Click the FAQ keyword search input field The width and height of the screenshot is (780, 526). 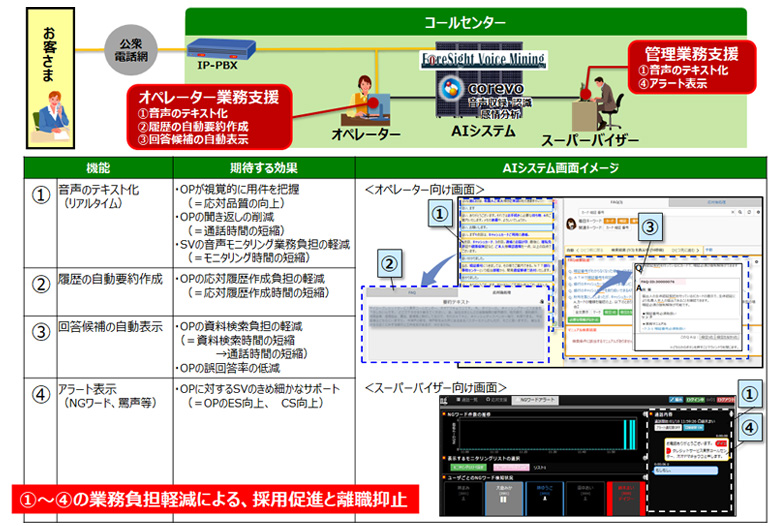[x=655, y=212]
